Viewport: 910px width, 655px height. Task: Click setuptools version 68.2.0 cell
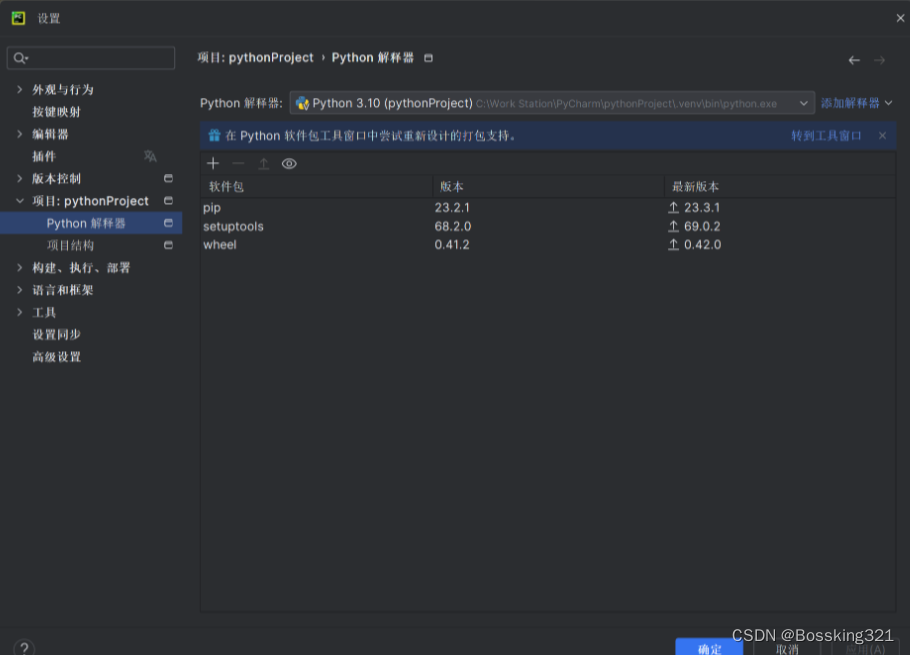453,226
